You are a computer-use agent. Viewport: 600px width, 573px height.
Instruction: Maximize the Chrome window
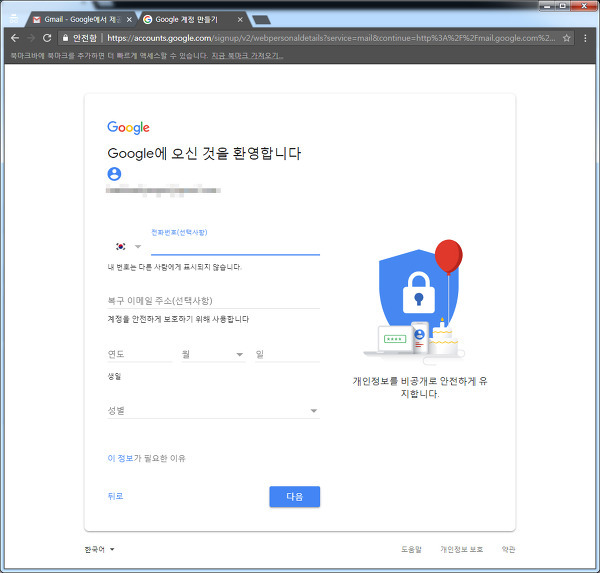pos(562,6)
